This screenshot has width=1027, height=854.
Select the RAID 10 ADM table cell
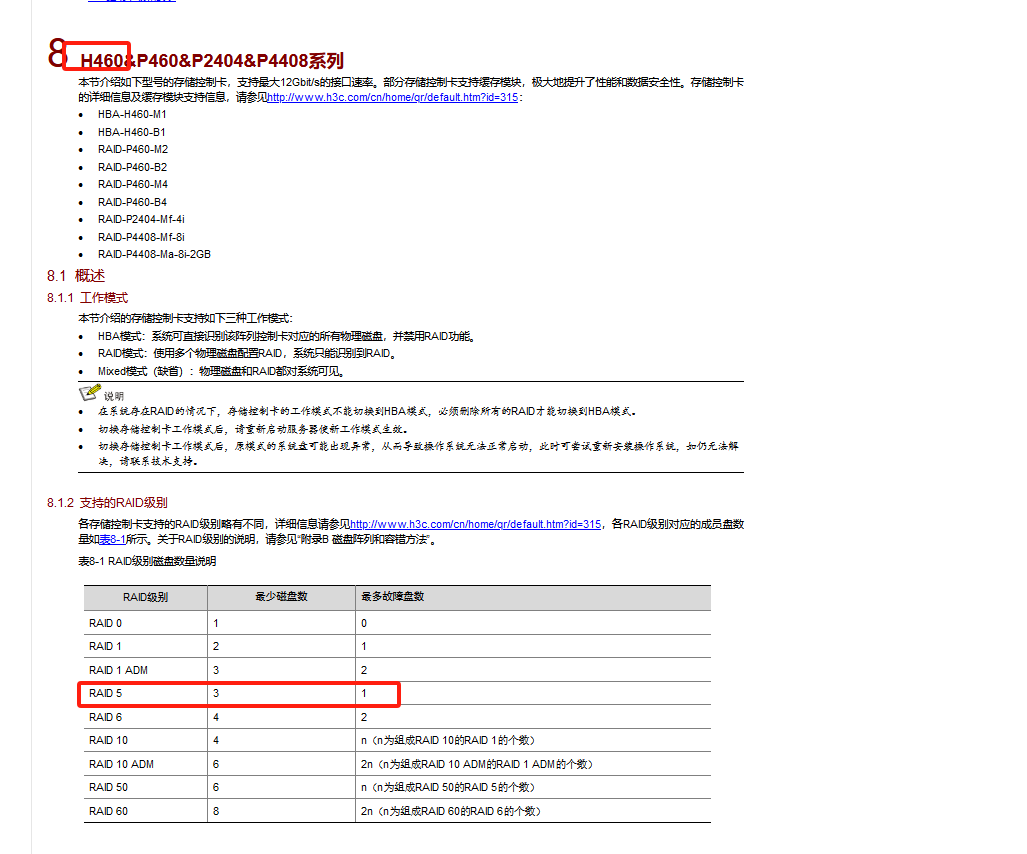(x=145, y=764)
